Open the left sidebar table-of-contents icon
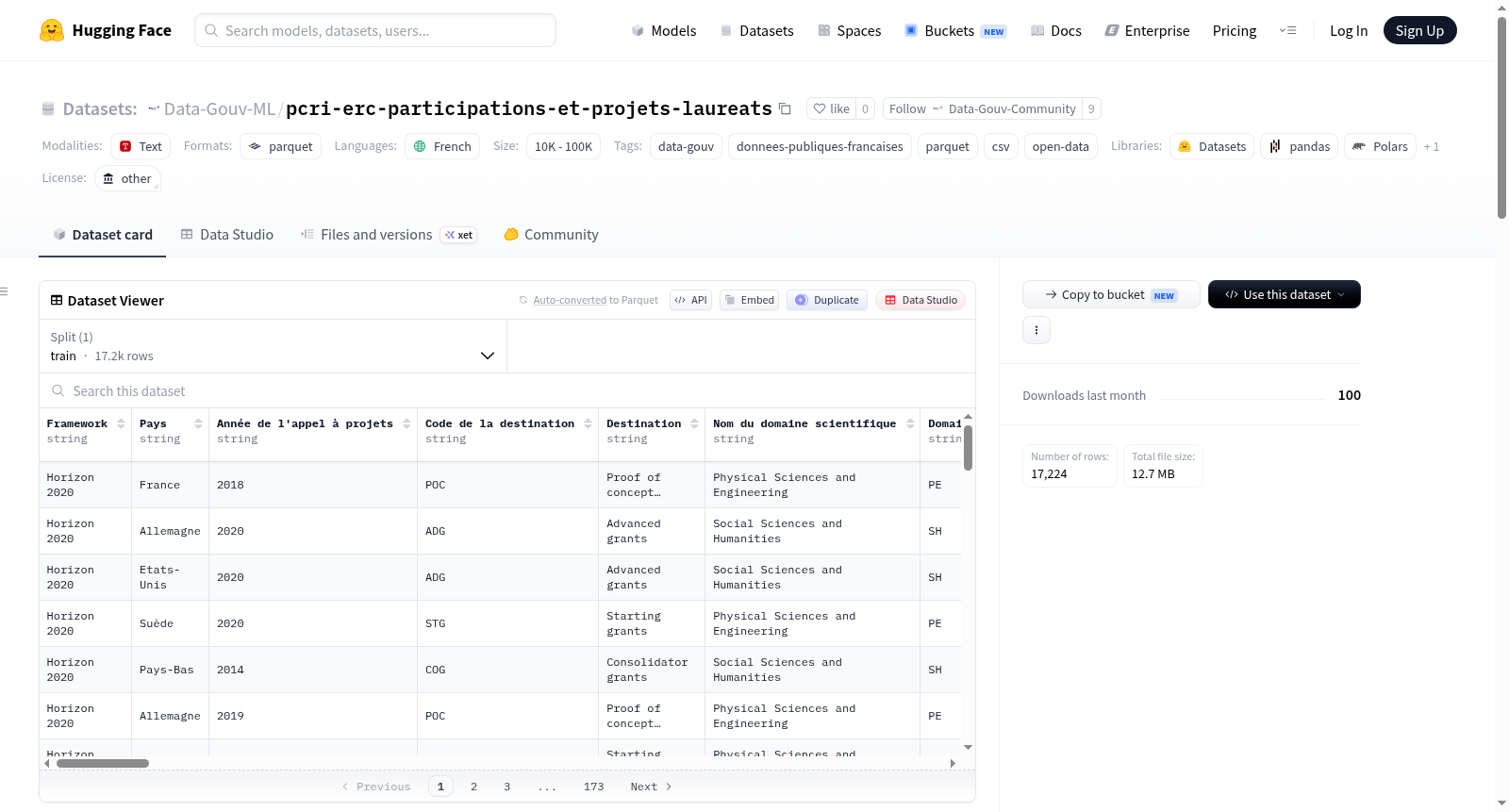 (5, 291)
